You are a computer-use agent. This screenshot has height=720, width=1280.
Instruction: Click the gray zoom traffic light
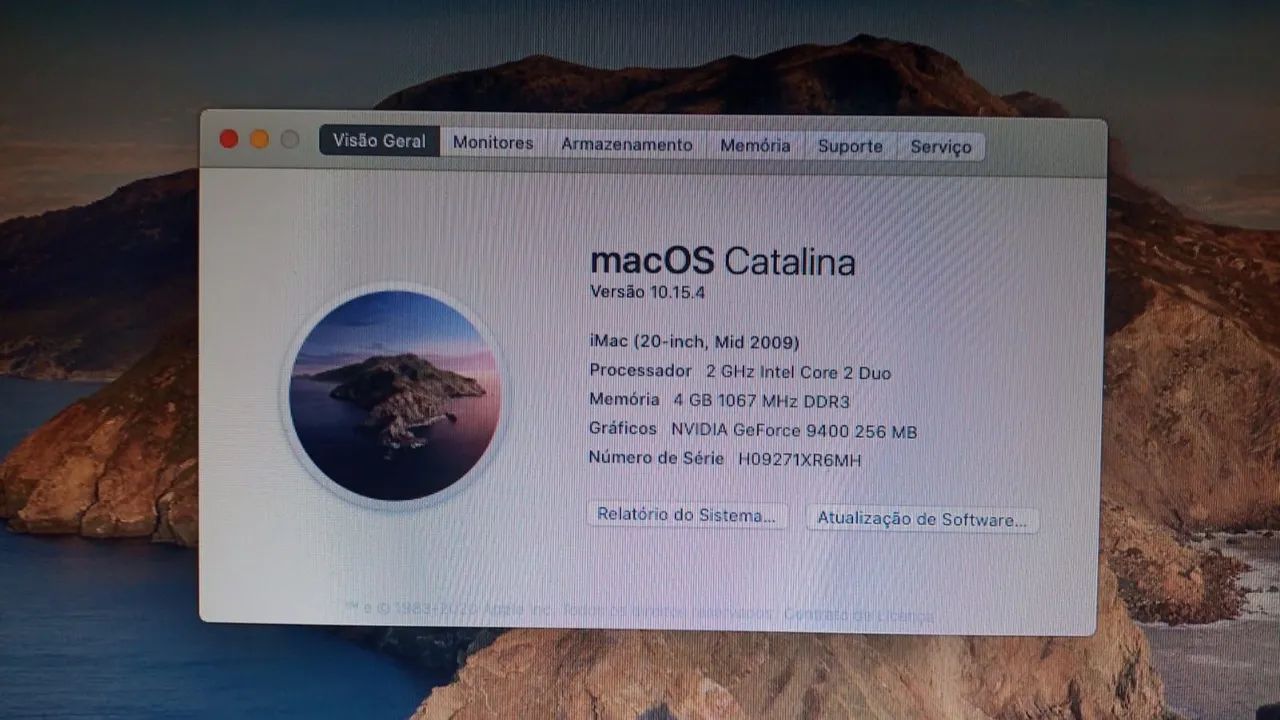(x=289, y=140)
